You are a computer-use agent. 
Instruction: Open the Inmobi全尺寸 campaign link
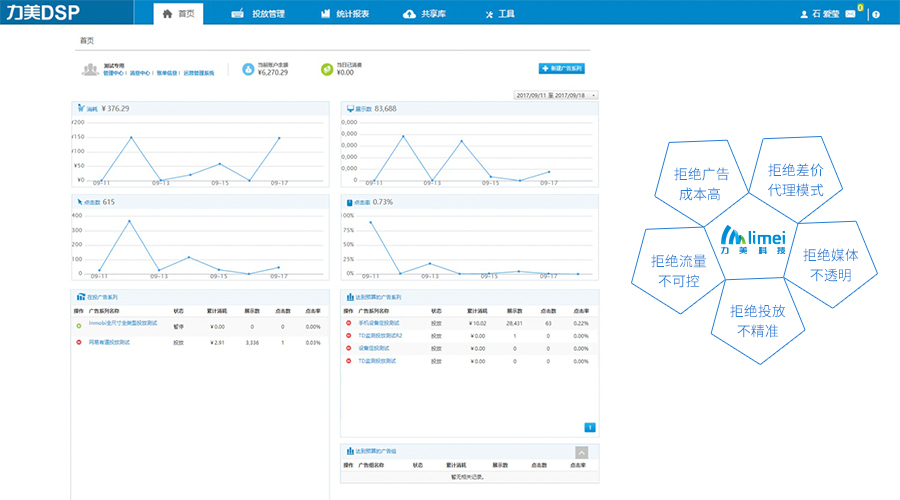(x=123, y=323)
